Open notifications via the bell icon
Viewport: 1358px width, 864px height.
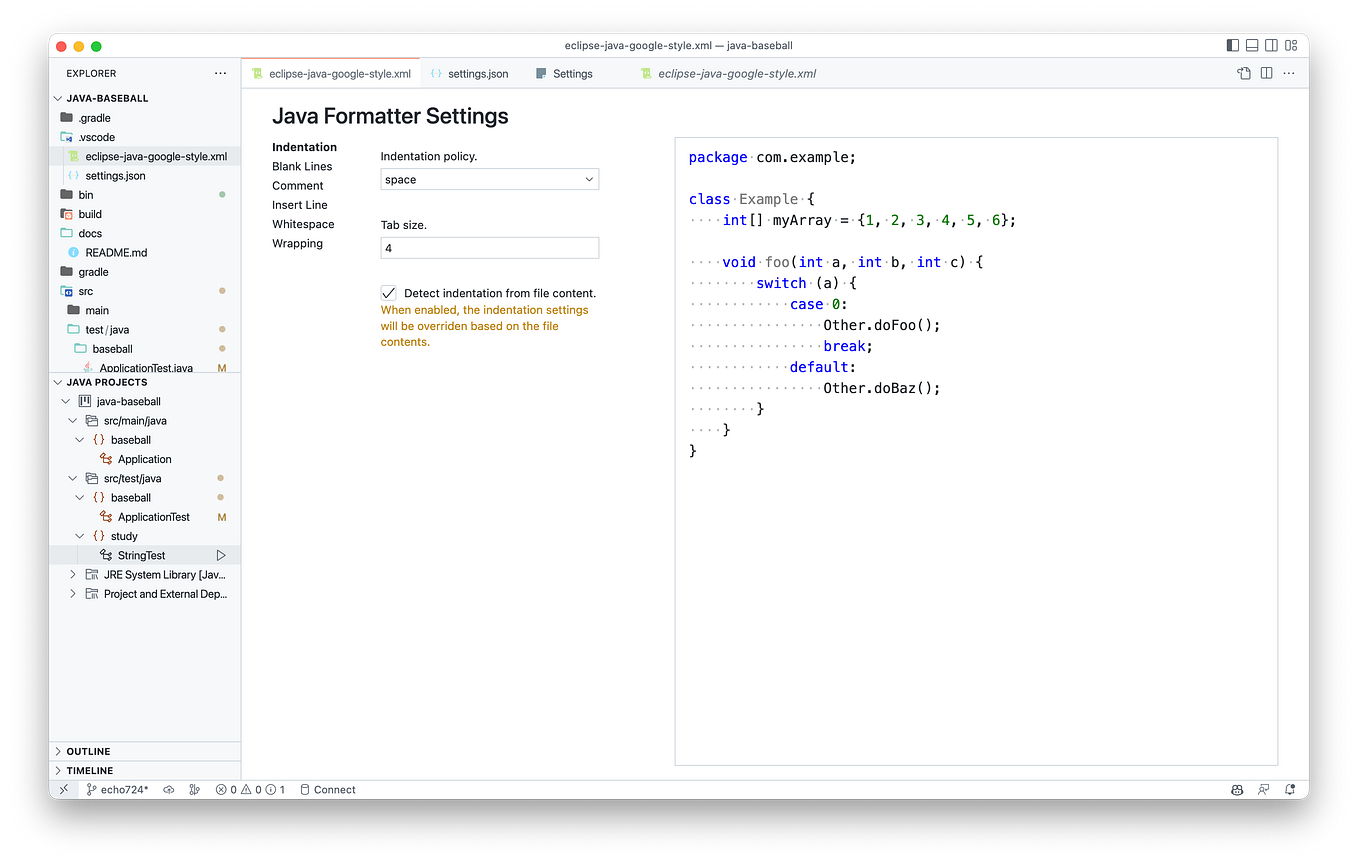tap(1290, 789)
